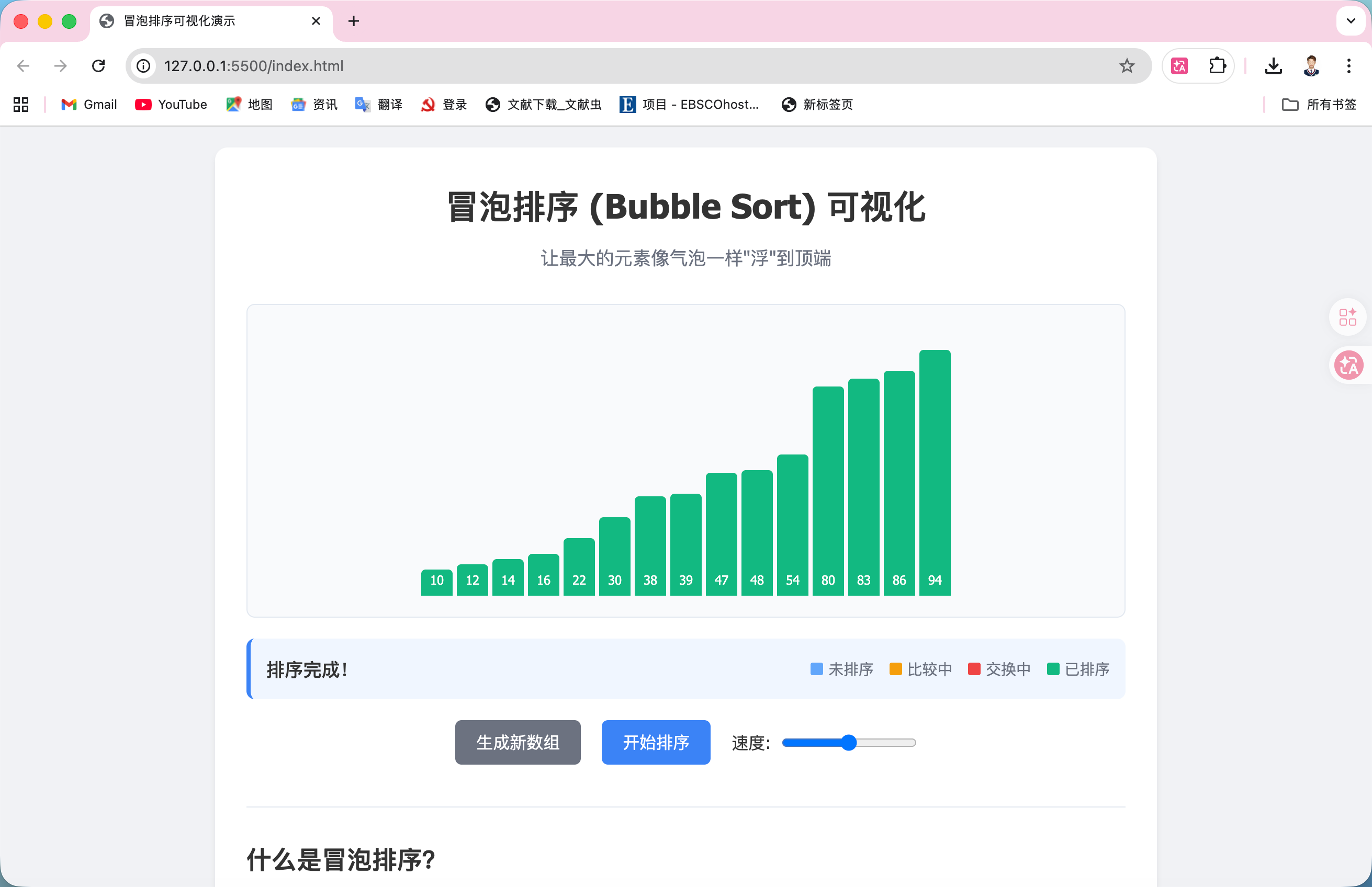Open the Chrome three-dot menu

pyautogui.click(x=1348, y=66)
